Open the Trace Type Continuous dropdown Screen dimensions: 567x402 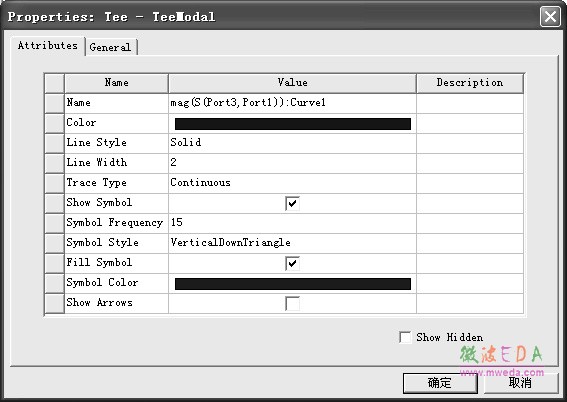(292, 183)
